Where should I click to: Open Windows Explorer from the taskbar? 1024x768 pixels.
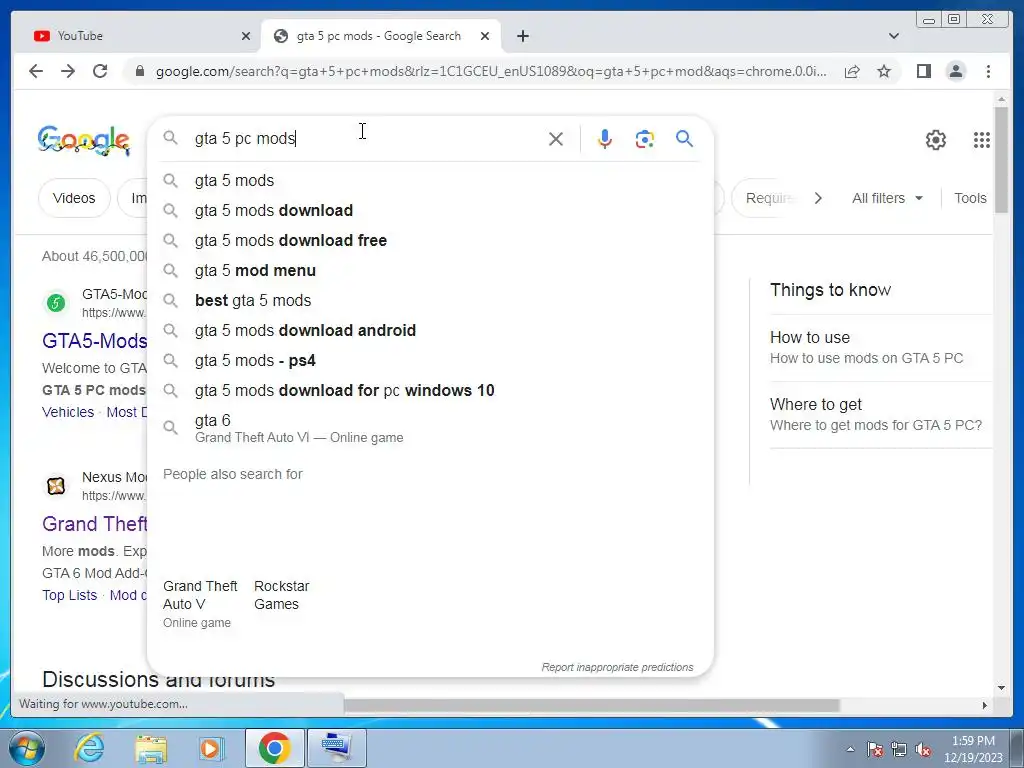[x=151, y=748]
